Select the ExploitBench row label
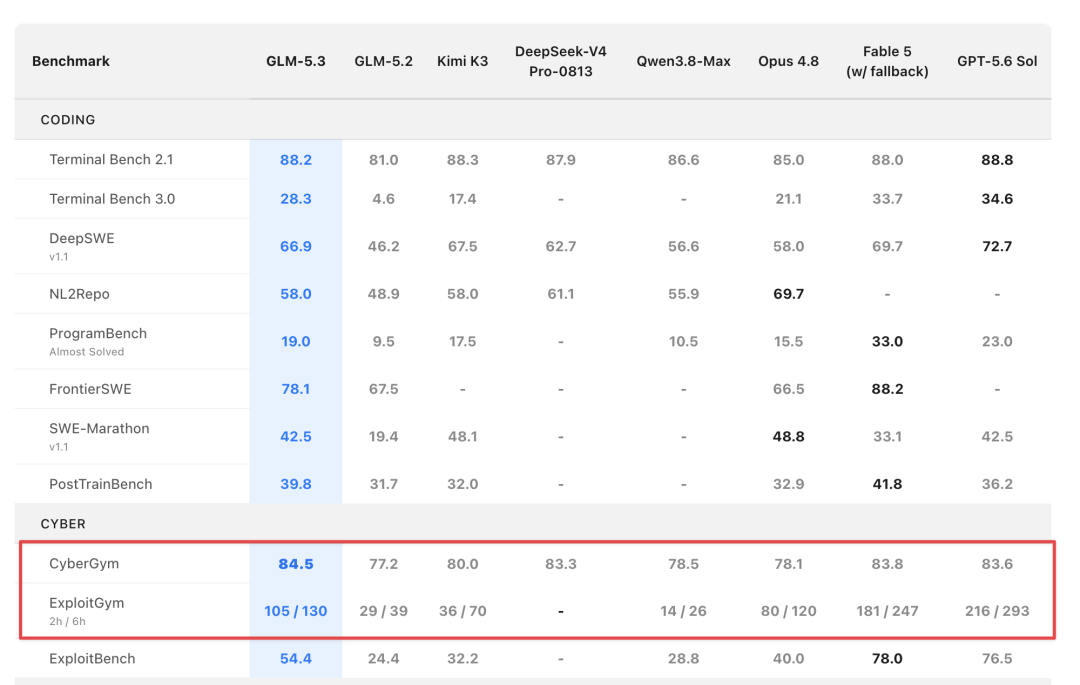 click(92, 659)
